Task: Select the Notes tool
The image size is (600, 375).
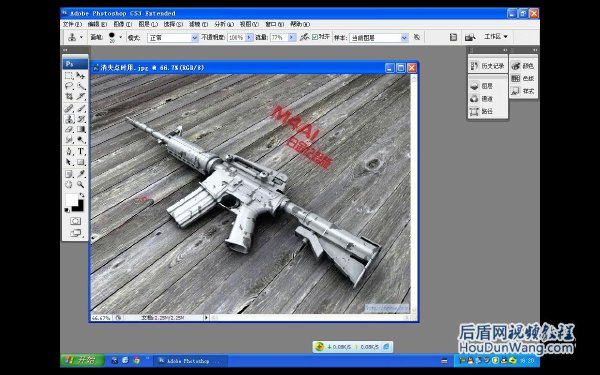Action: point(69,174)
